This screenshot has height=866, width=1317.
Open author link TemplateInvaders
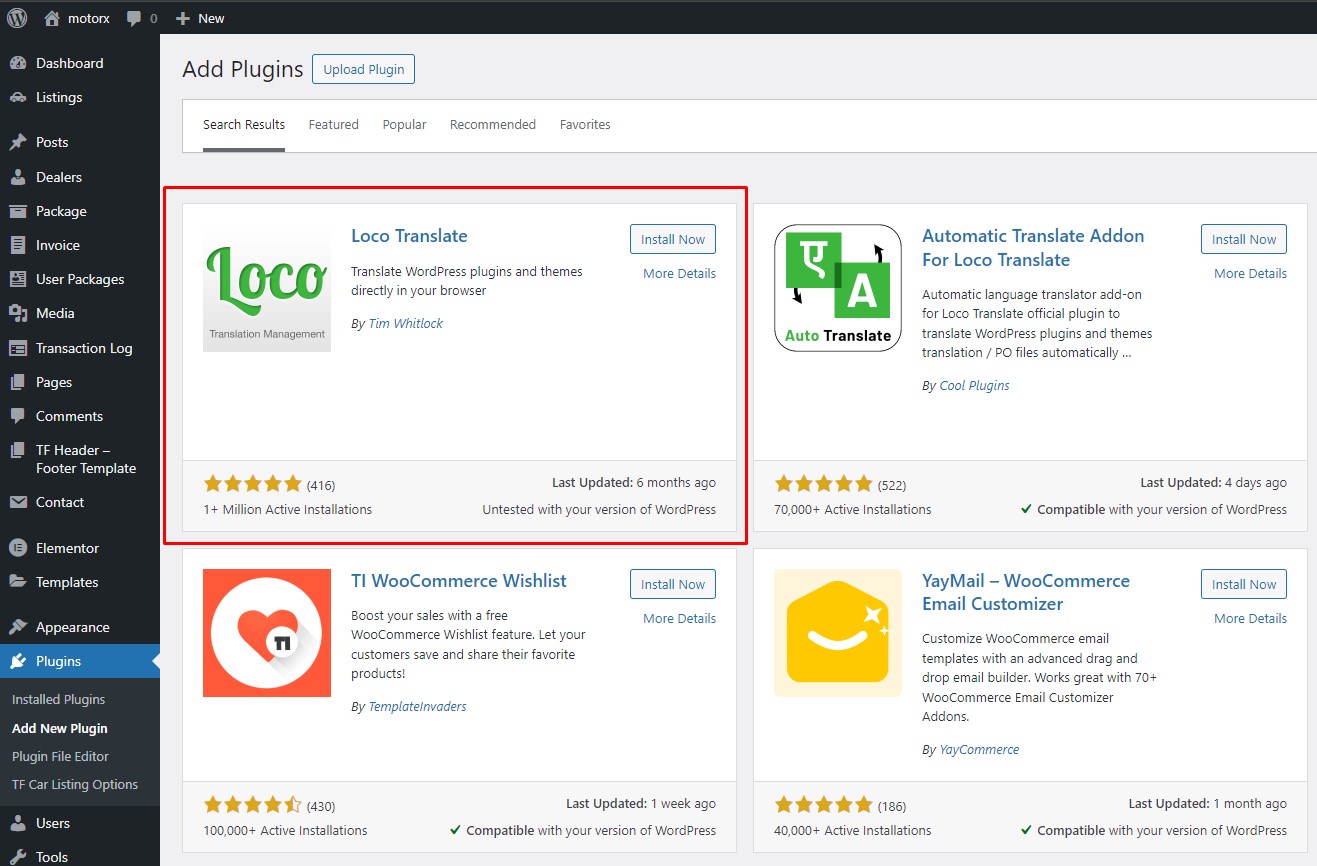(x=418, y=706)
